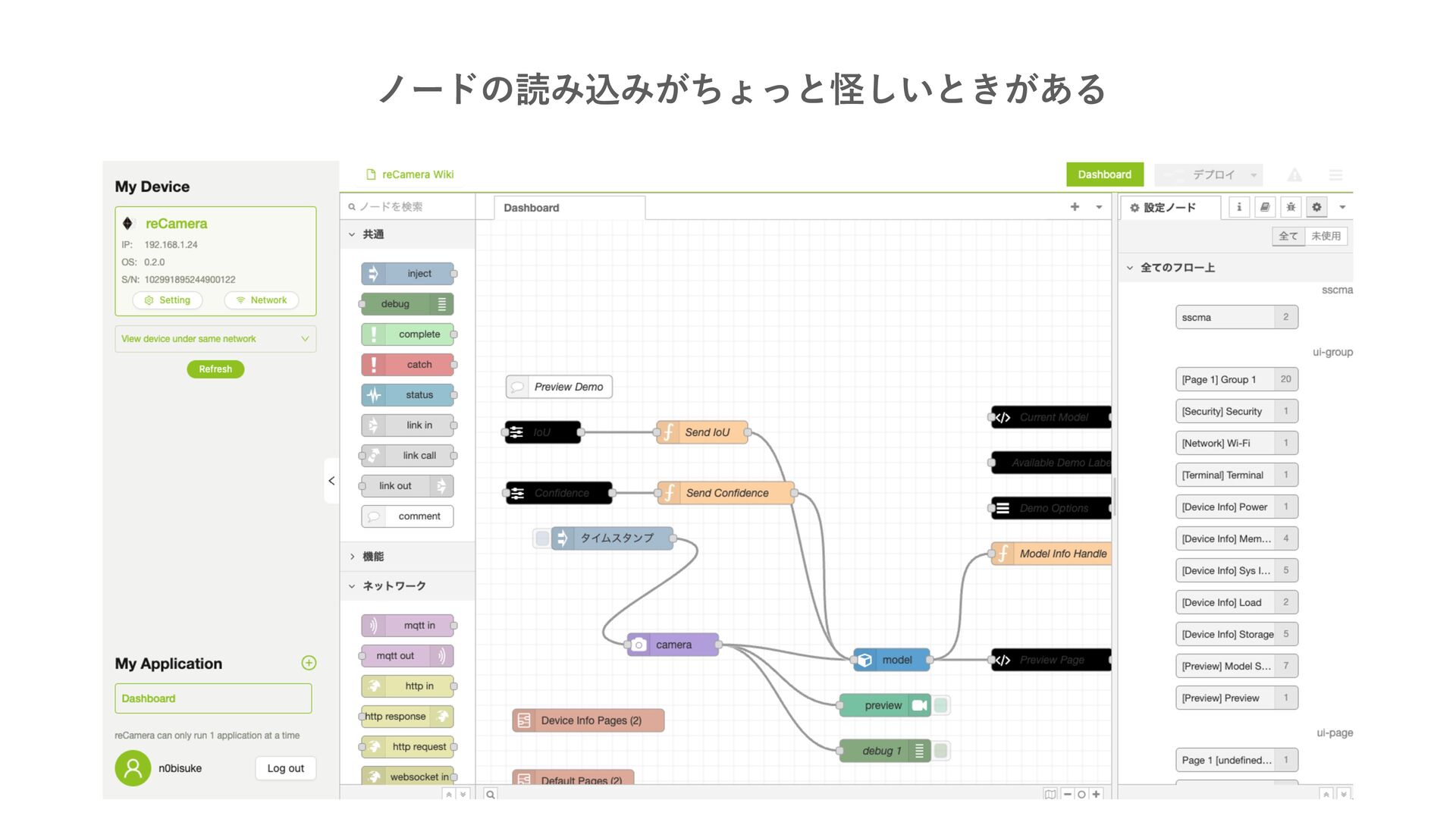Screen dimensions: 1456x819
Task: Collapse the 全てのフロー上 section
Action: tap(1235, 268)
